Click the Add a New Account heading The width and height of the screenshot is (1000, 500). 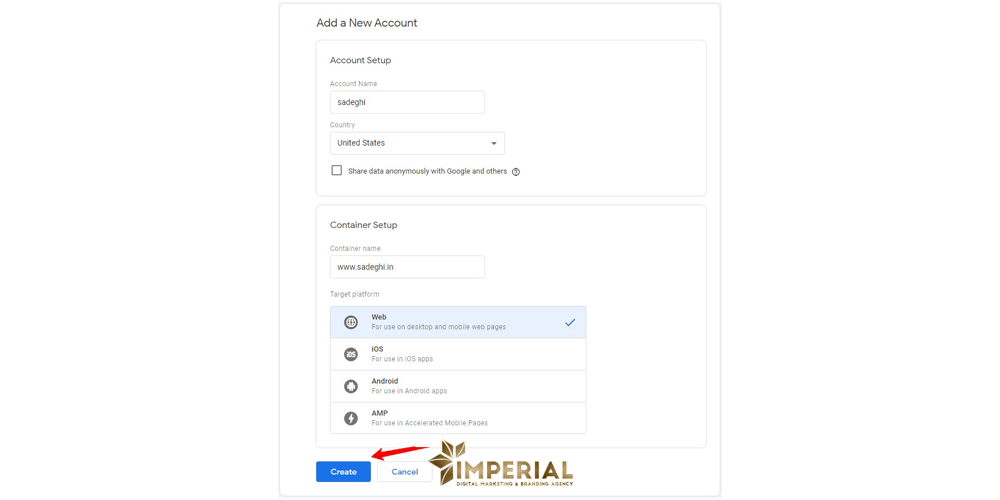pos(367,23)
